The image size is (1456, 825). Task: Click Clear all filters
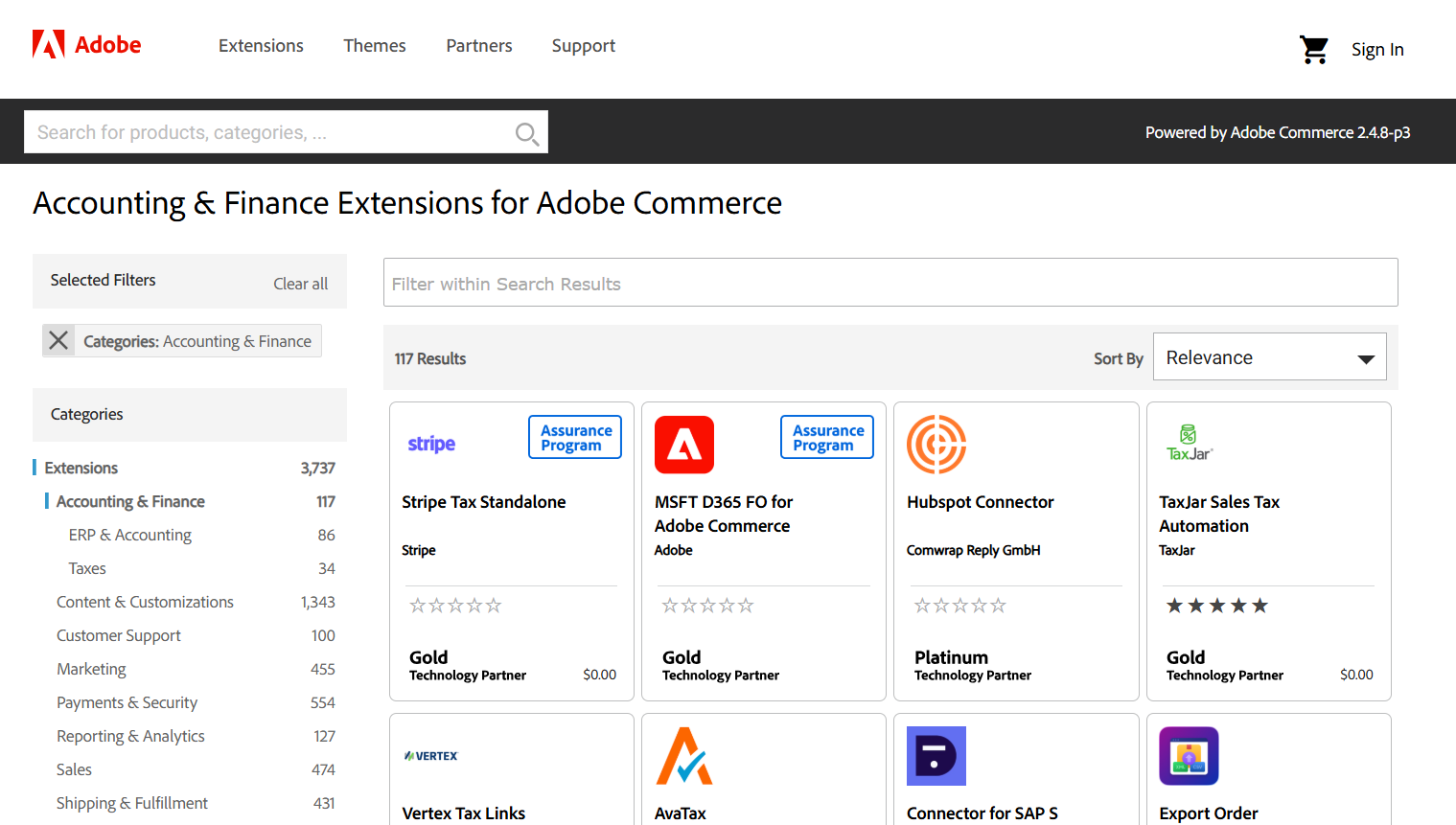pyautogui.click(x=301, y=284)
